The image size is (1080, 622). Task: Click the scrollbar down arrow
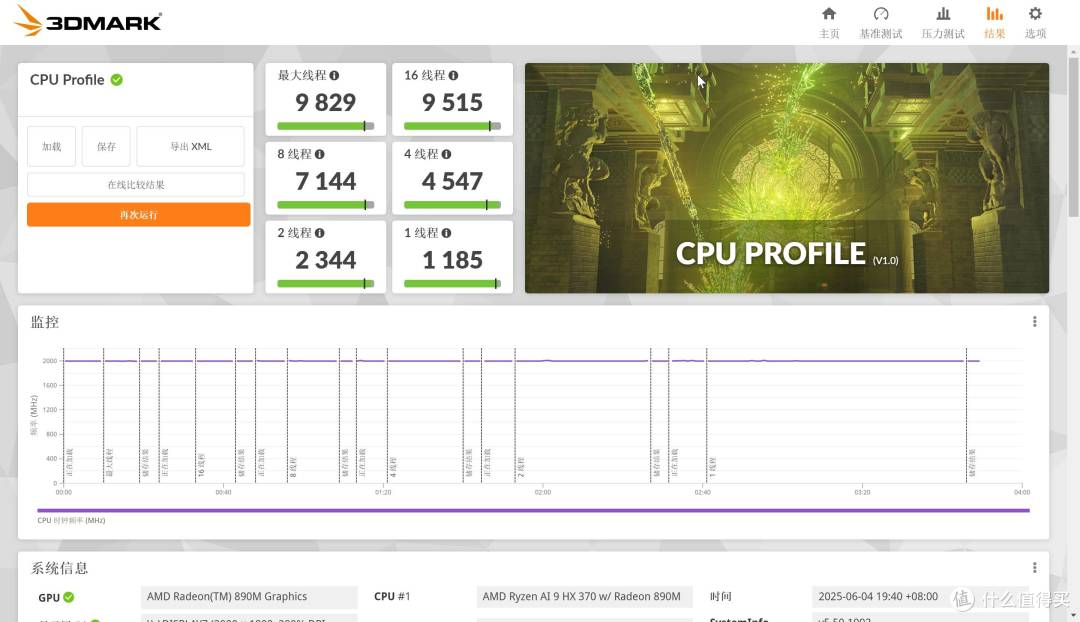point(1073,615)
